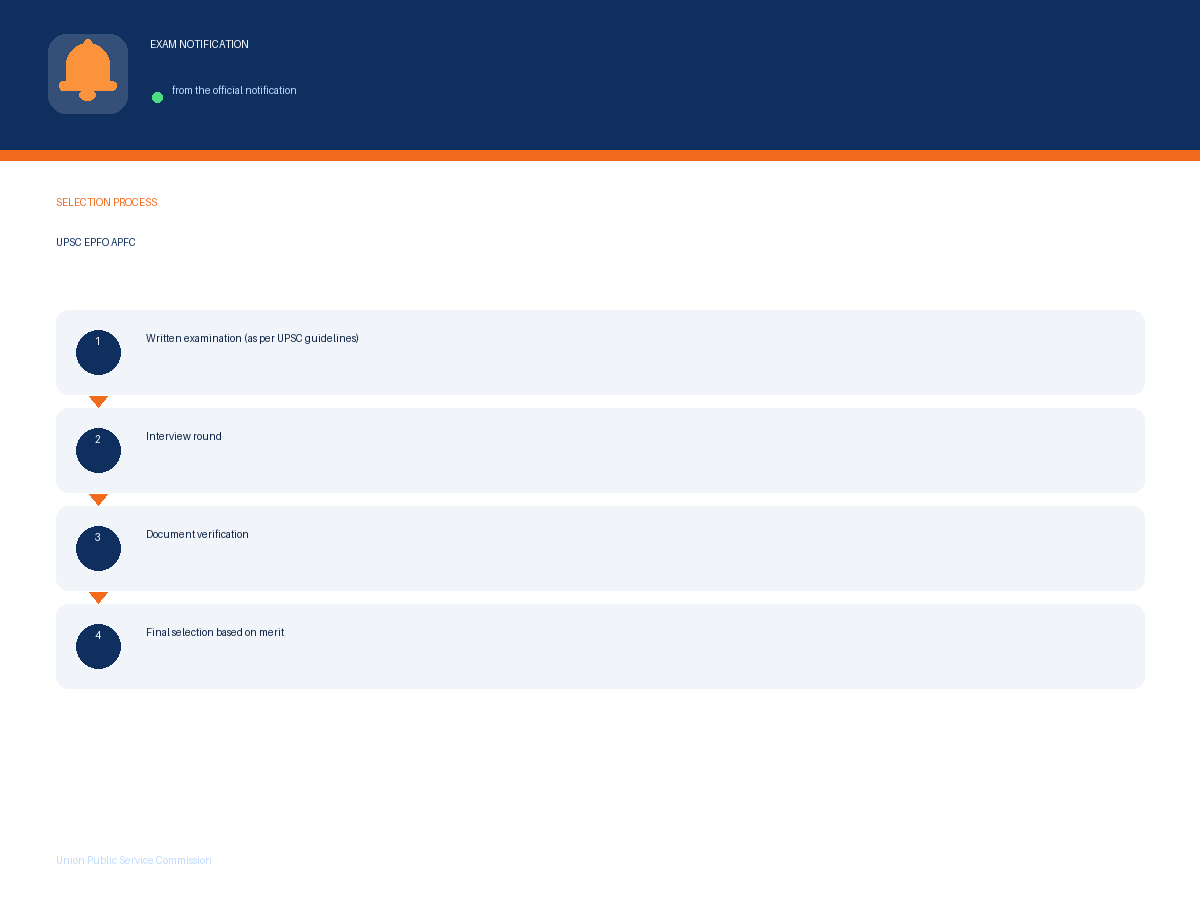Click 'from the official notification' text
This screenshot has height=900, width=1200.
click(234, 90)
